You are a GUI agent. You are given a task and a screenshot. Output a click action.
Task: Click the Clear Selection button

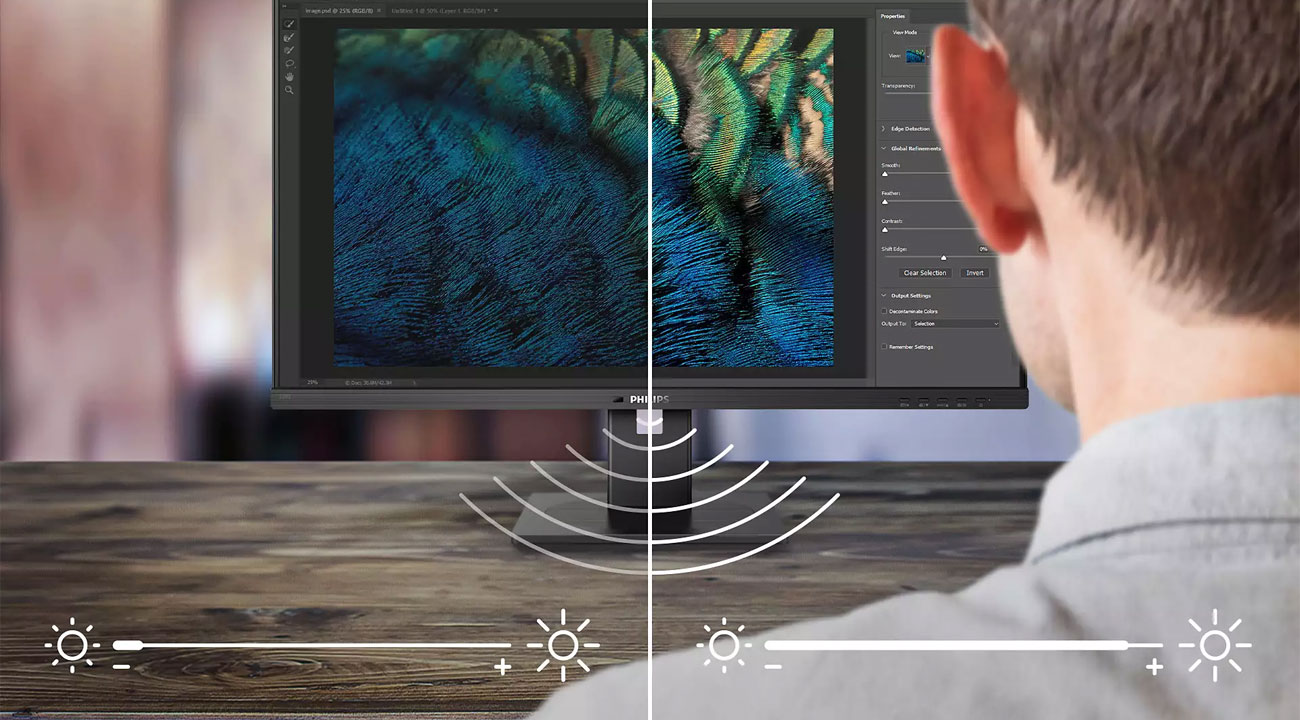924,273
